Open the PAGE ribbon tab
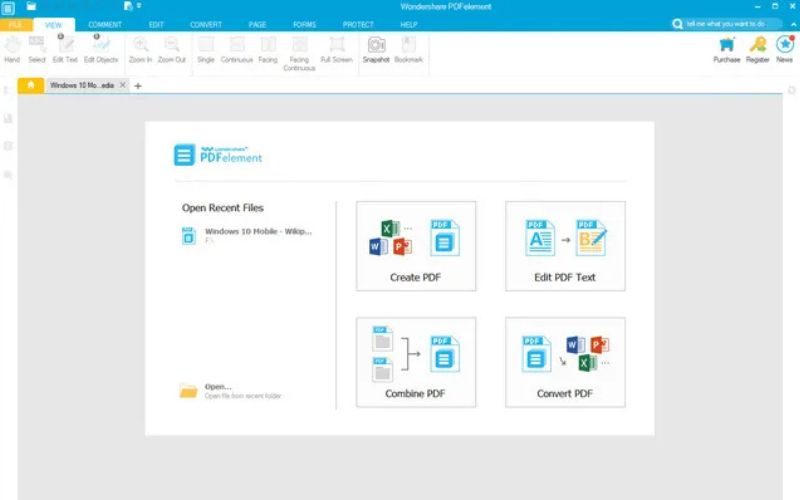 tap(257, 24)
